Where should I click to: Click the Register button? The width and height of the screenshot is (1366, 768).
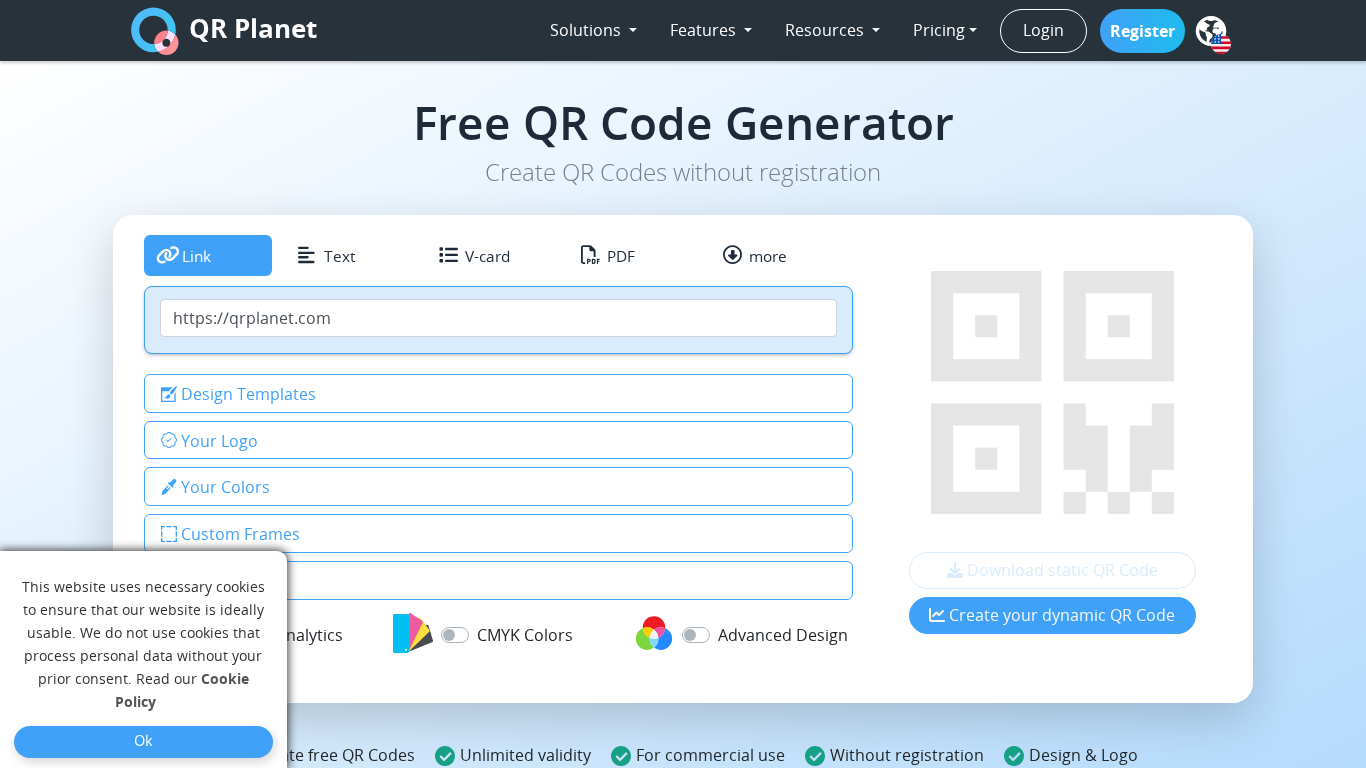click(1142, 31)
